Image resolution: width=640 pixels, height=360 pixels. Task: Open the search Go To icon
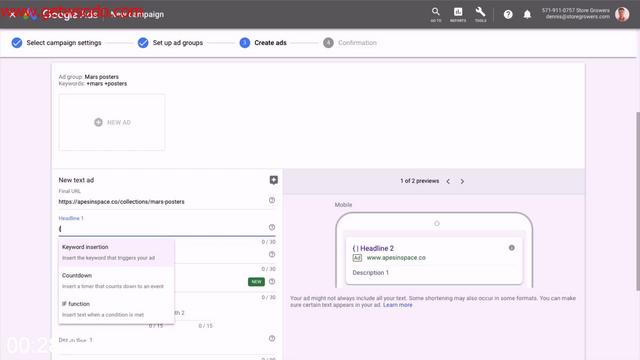tap(436, 14)
